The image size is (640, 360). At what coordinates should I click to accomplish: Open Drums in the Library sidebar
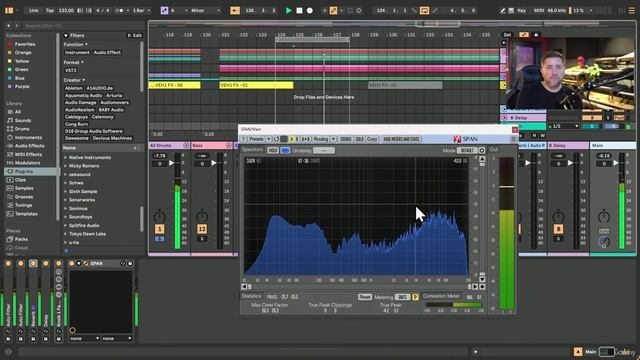click(x=22, y=129)
